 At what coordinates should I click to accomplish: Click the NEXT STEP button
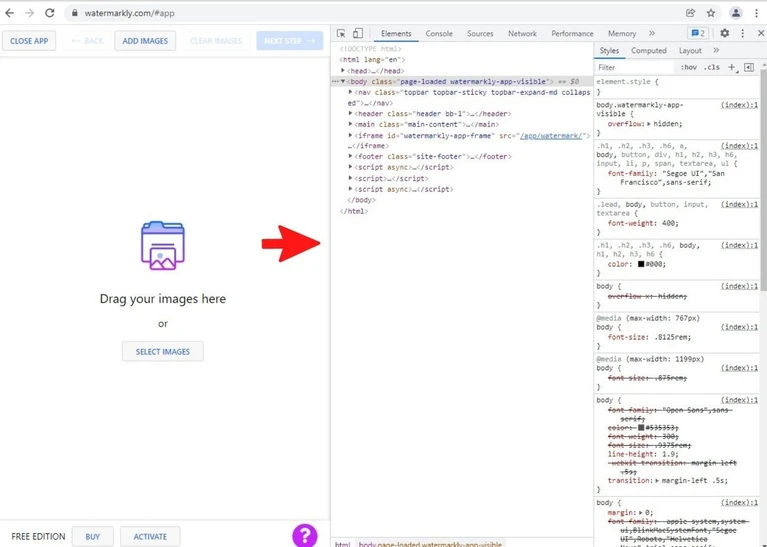click(290, 41)
